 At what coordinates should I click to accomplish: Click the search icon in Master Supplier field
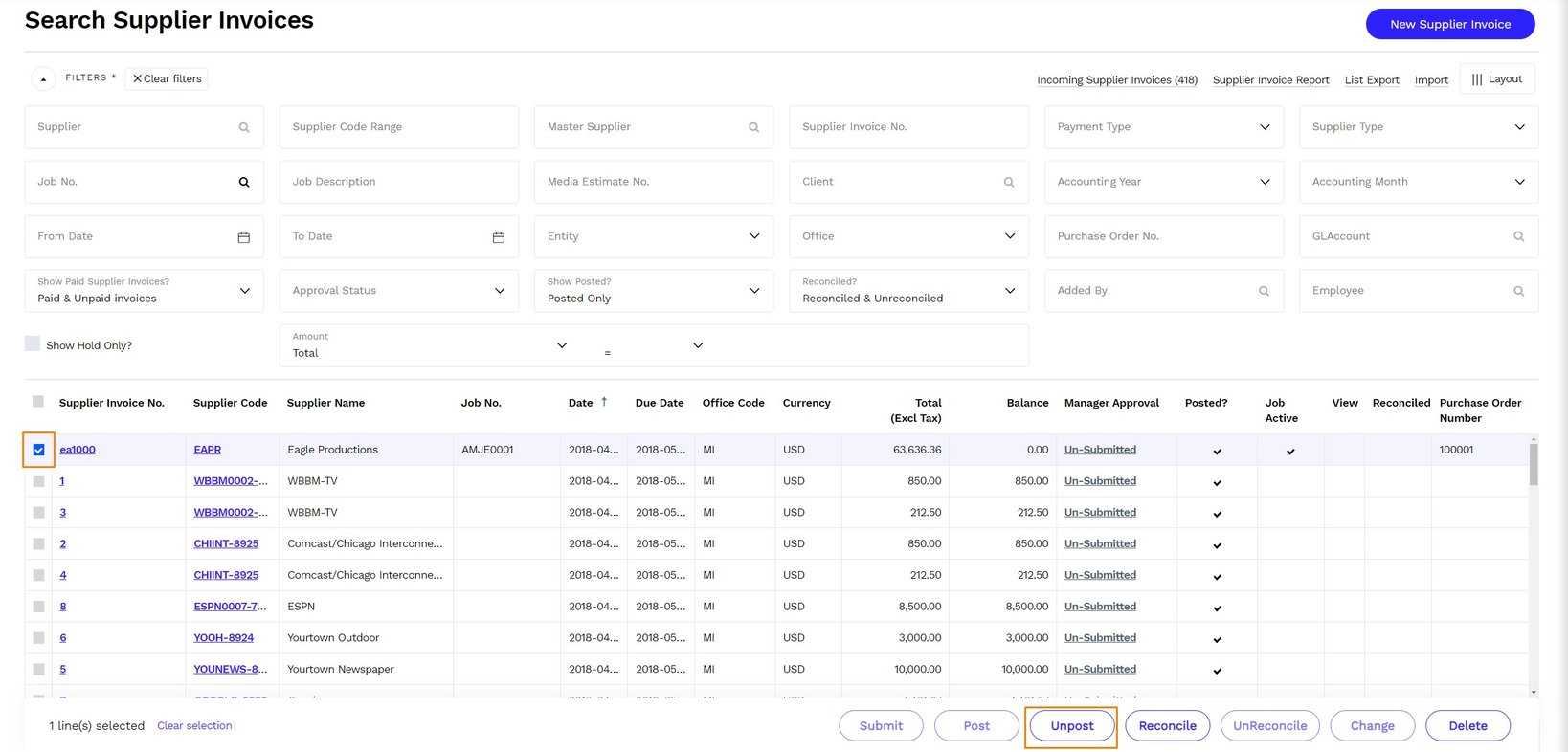click(754, 127)
